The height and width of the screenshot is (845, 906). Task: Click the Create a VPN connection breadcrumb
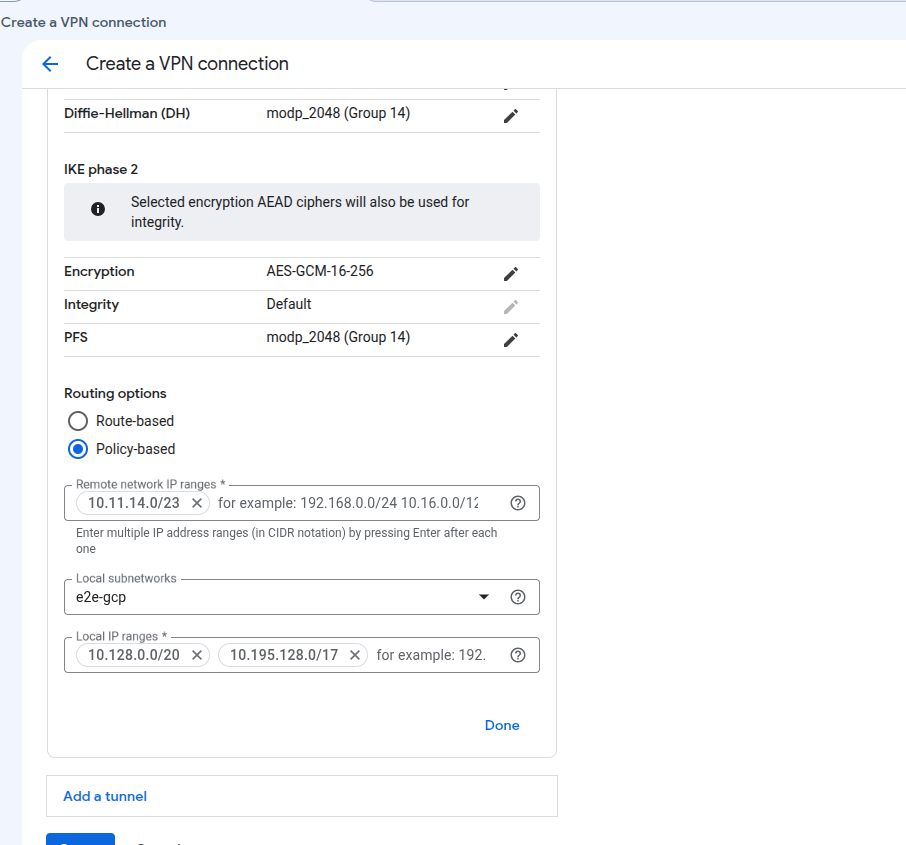83,23
